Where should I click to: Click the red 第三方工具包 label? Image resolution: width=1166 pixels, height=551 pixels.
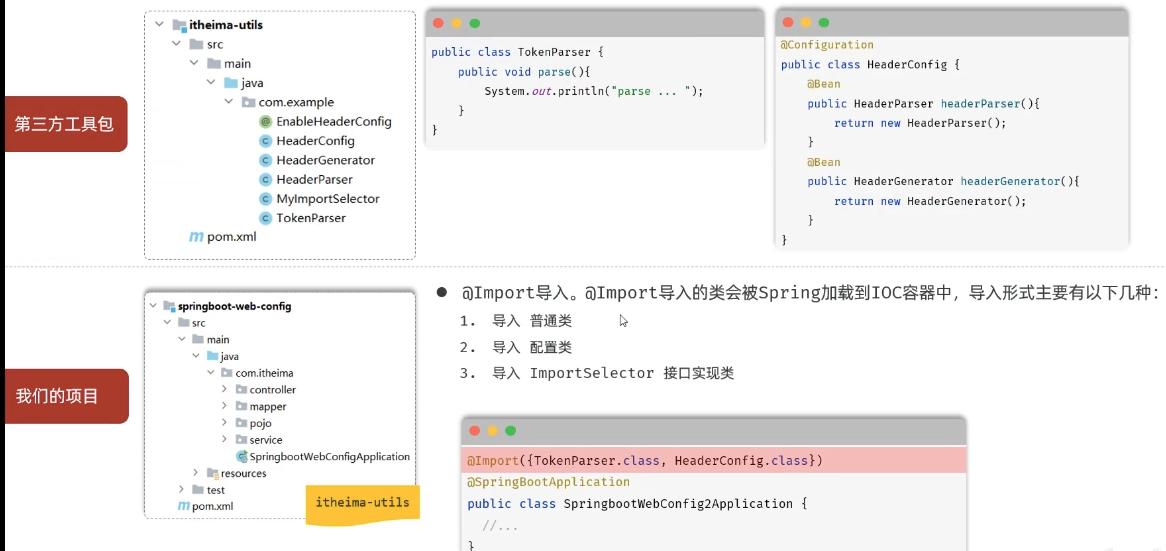[65, 124]
